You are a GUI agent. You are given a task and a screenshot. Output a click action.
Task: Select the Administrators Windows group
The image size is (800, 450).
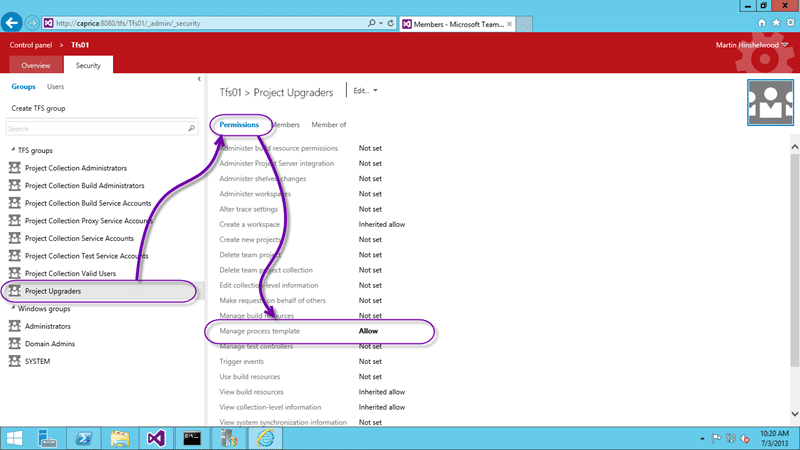[48, 326]
